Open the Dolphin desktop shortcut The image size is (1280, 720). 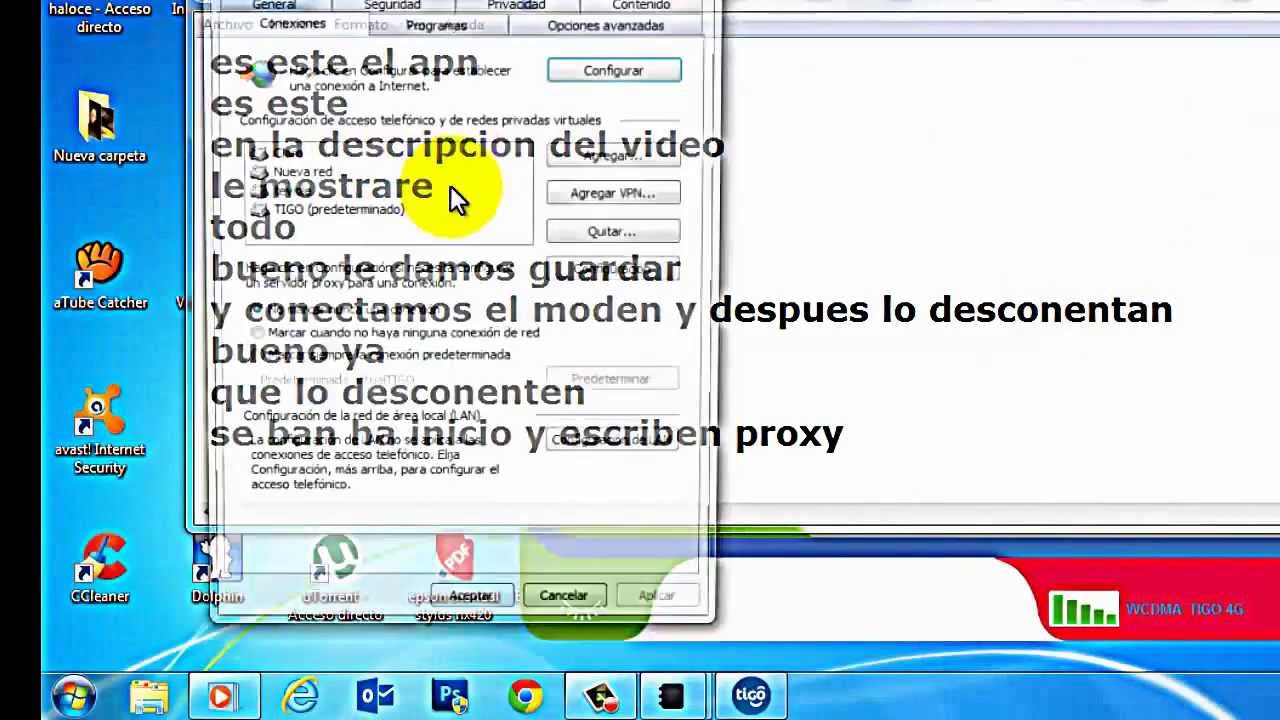coord(217,569)
